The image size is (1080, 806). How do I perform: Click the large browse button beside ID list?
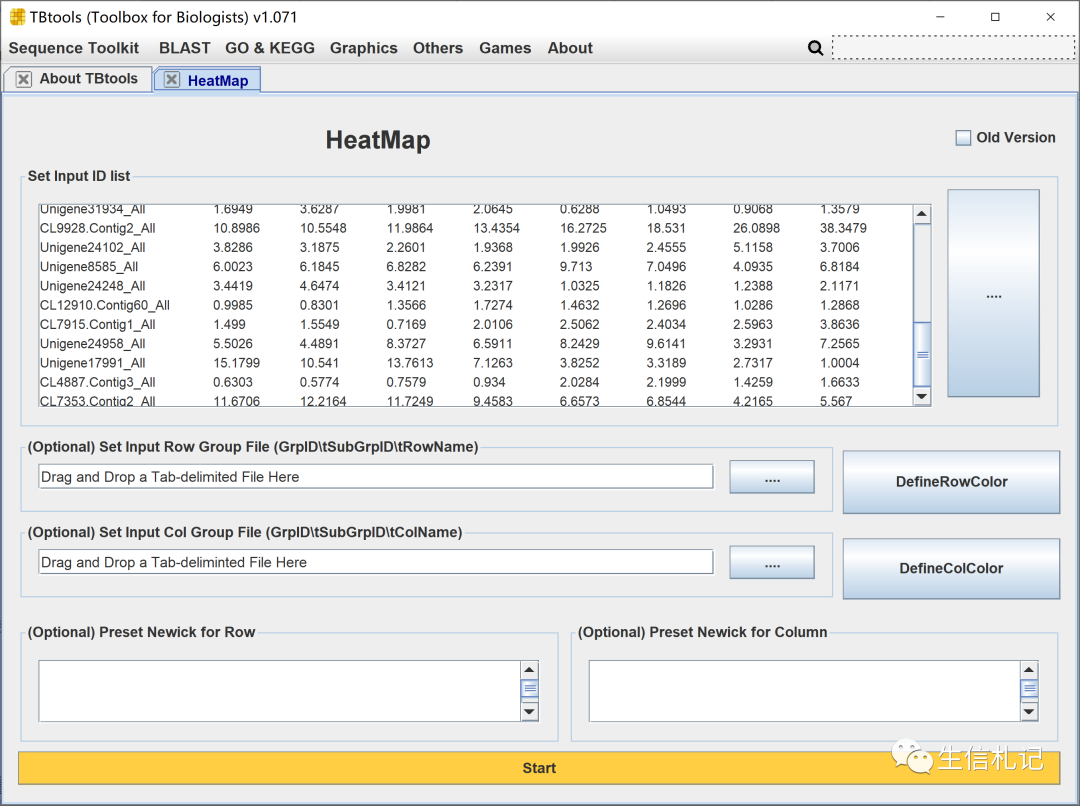pyautogui.click(x=993, y=293)
